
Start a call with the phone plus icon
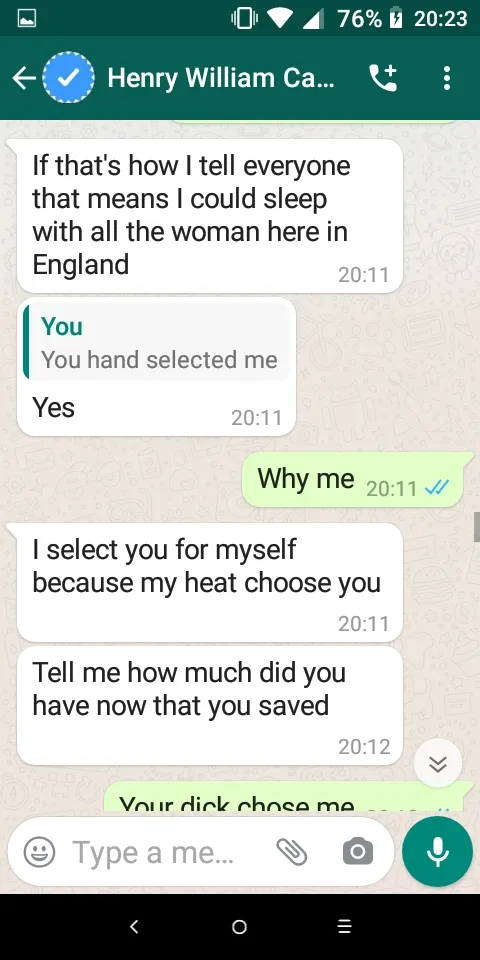coord(384,78)
